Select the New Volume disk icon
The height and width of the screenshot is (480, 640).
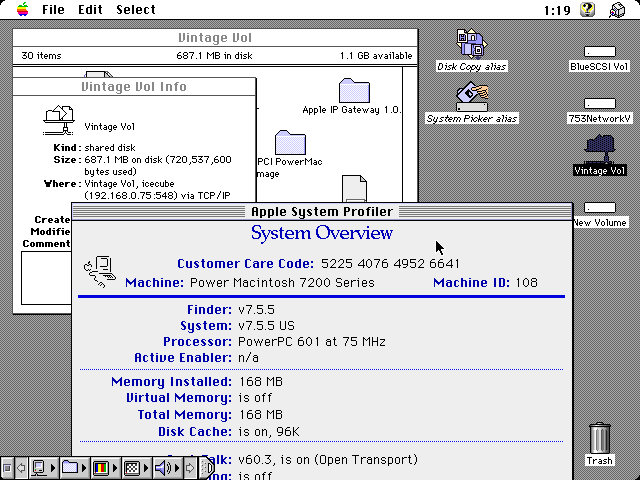point(599,207)
